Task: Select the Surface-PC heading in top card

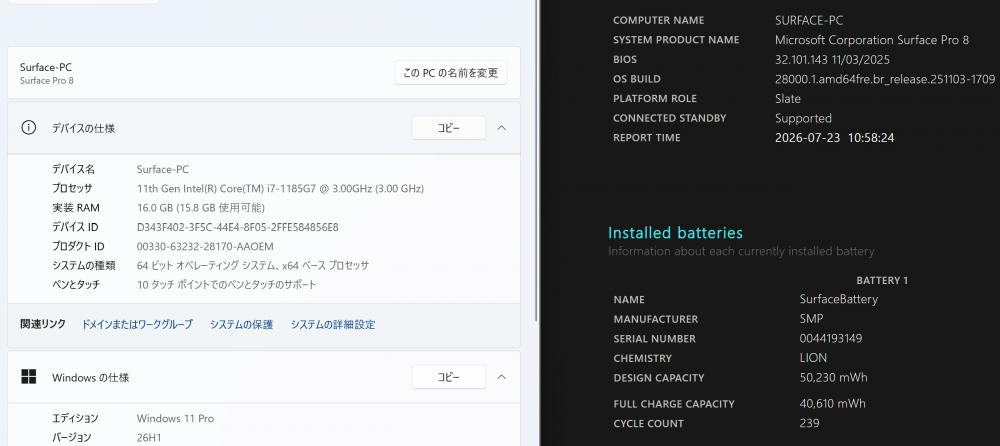Action: 46,67
